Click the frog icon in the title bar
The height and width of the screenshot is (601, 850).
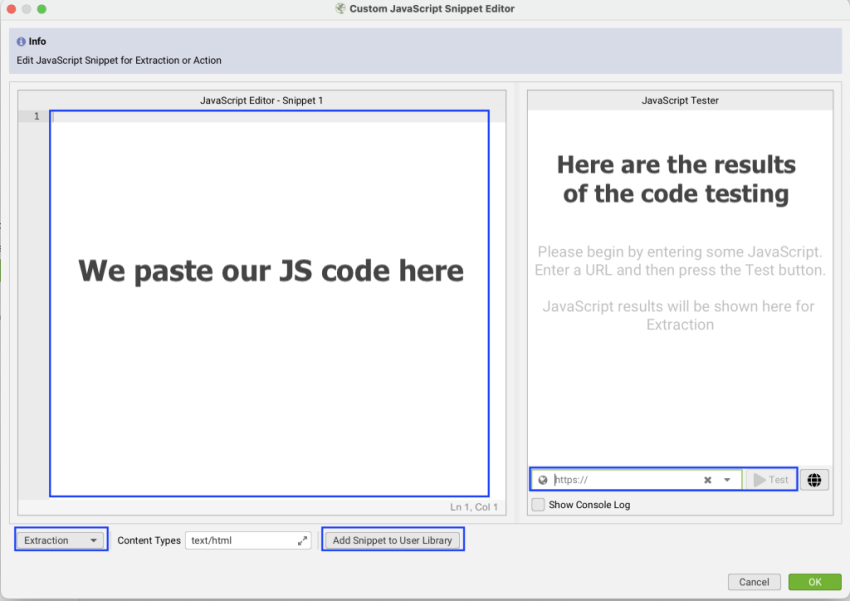340,8
